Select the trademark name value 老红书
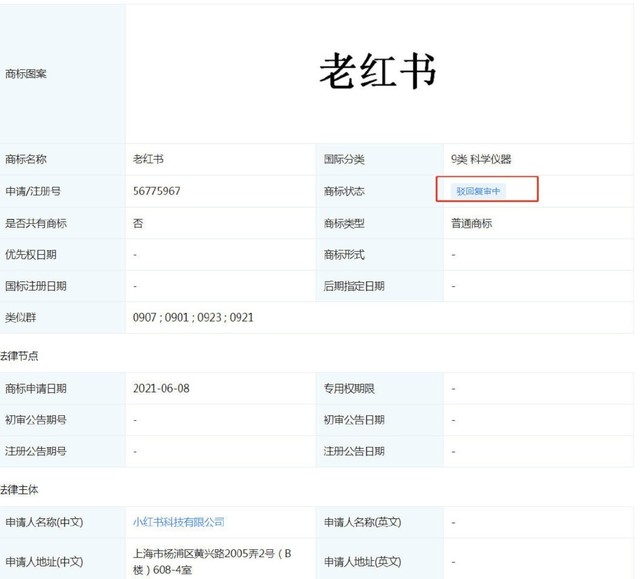Screen dimensions: 640x579 pyautogui.click(x=148, y=159)
